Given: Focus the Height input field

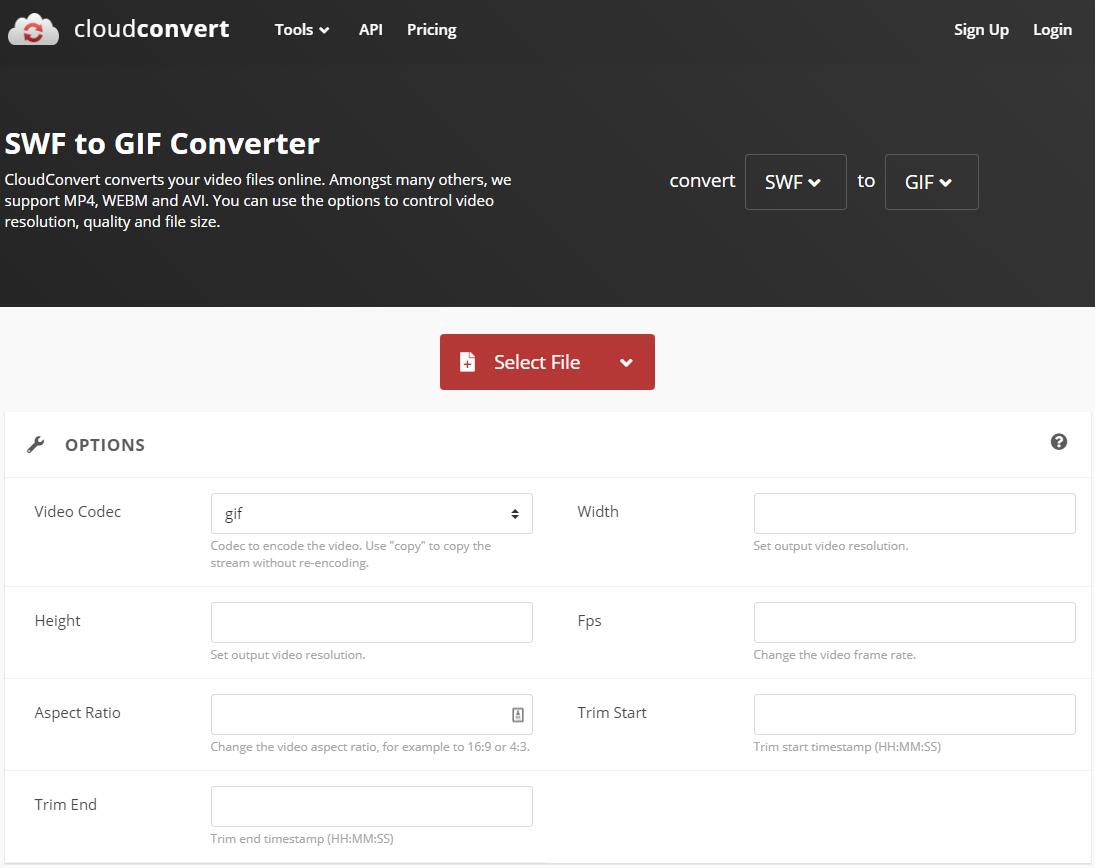Looking at the screenshot, I should pos(372,623).
